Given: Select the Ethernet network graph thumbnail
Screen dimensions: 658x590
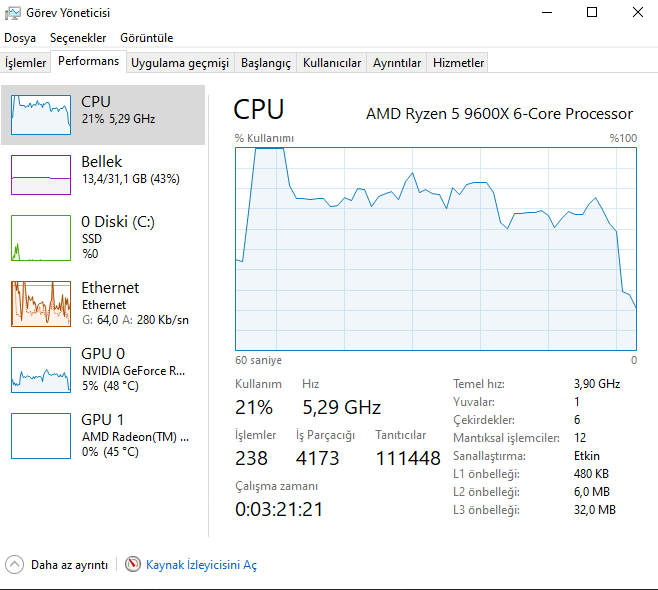Looking at the screenshot, I should 41,303.
